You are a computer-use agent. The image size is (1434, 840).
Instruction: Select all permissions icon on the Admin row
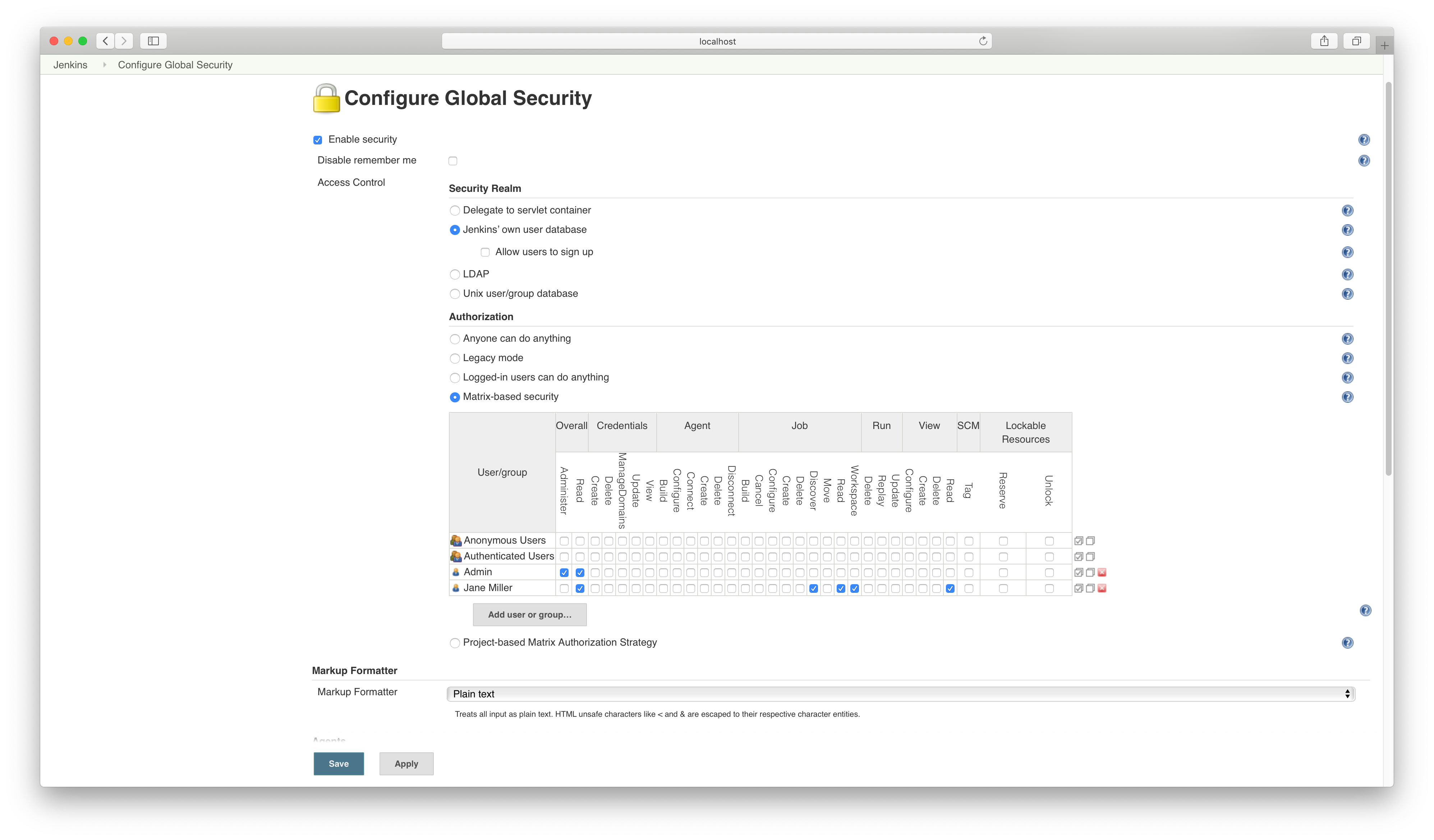point(1079,572)
